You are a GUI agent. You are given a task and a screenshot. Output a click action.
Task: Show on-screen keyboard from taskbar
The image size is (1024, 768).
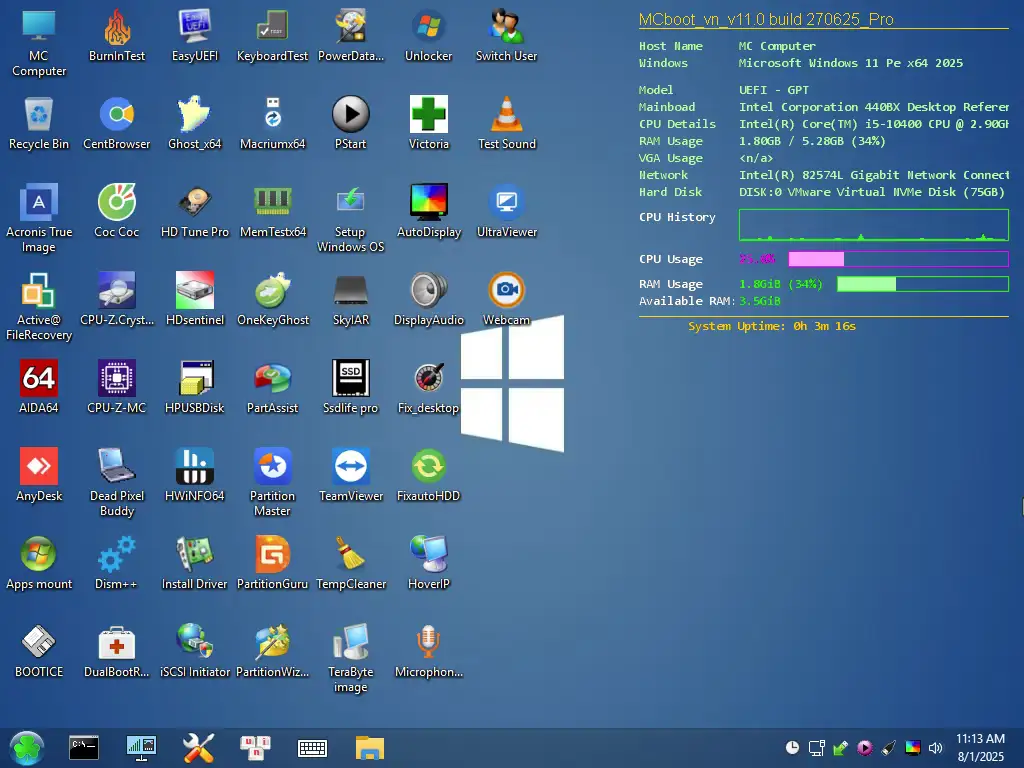[x=312, y=747]
